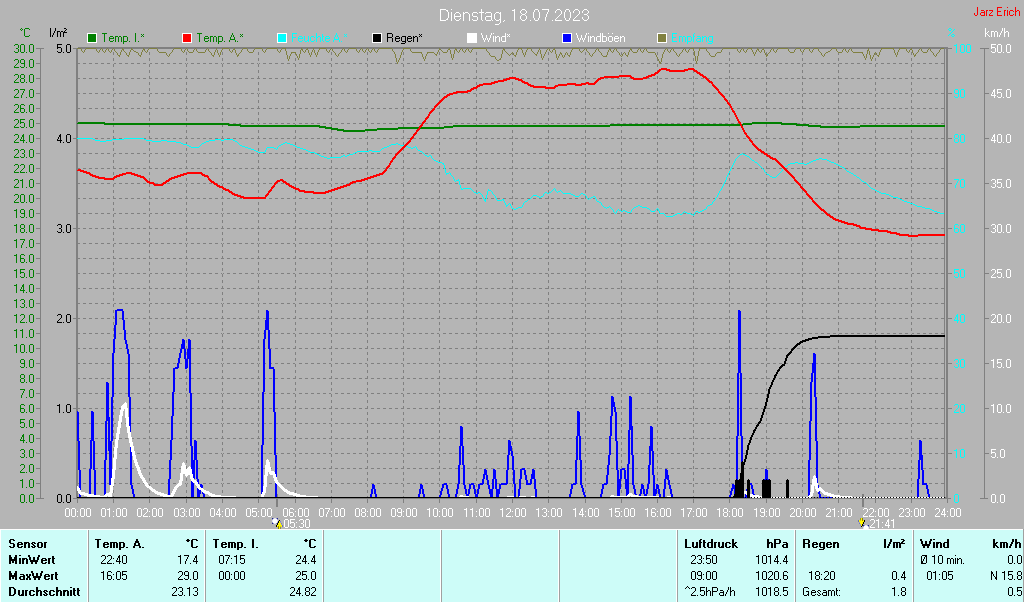Click the "MaxWert" row label
Image resolution: width=1024 pixels, height=602 pixels.
pyautogui.click(x=33, y=577)
